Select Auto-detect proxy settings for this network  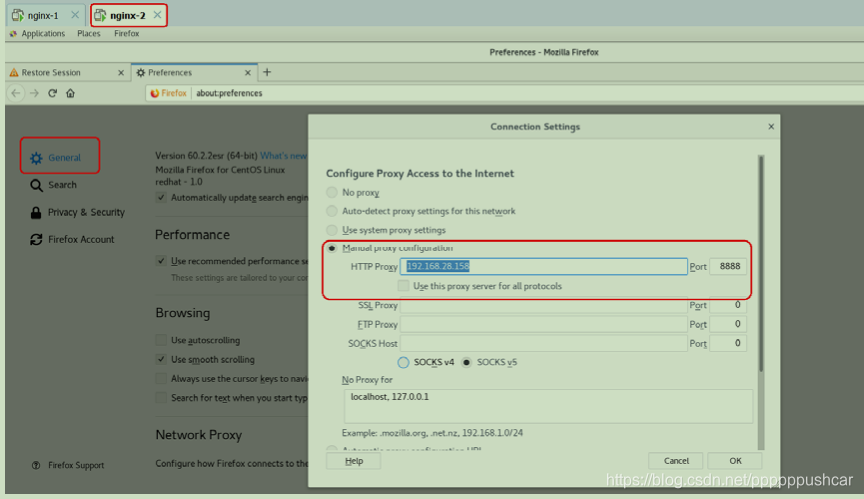coord(332,211)
